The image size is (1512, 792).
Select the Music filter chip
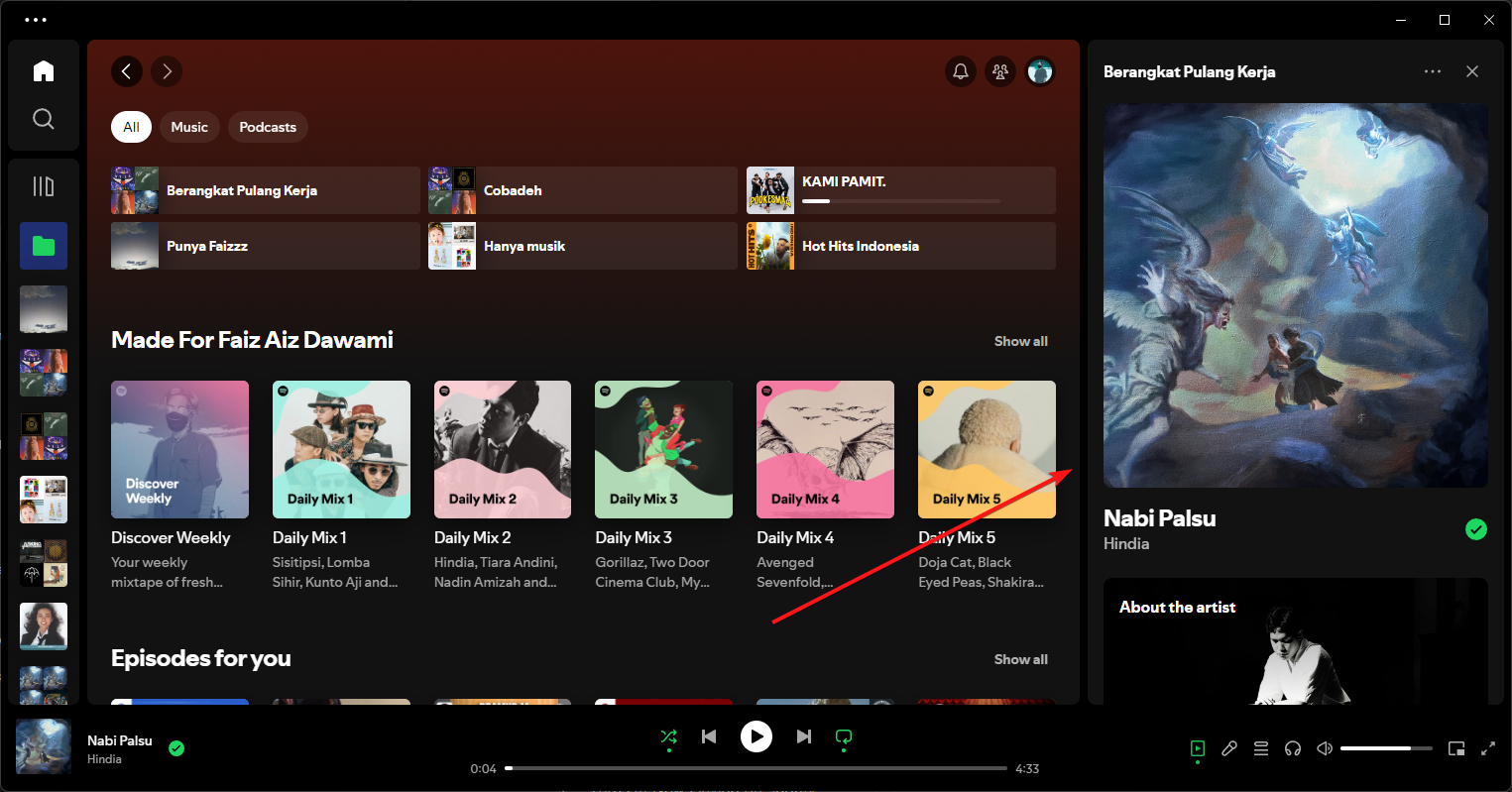coord(189,127)
